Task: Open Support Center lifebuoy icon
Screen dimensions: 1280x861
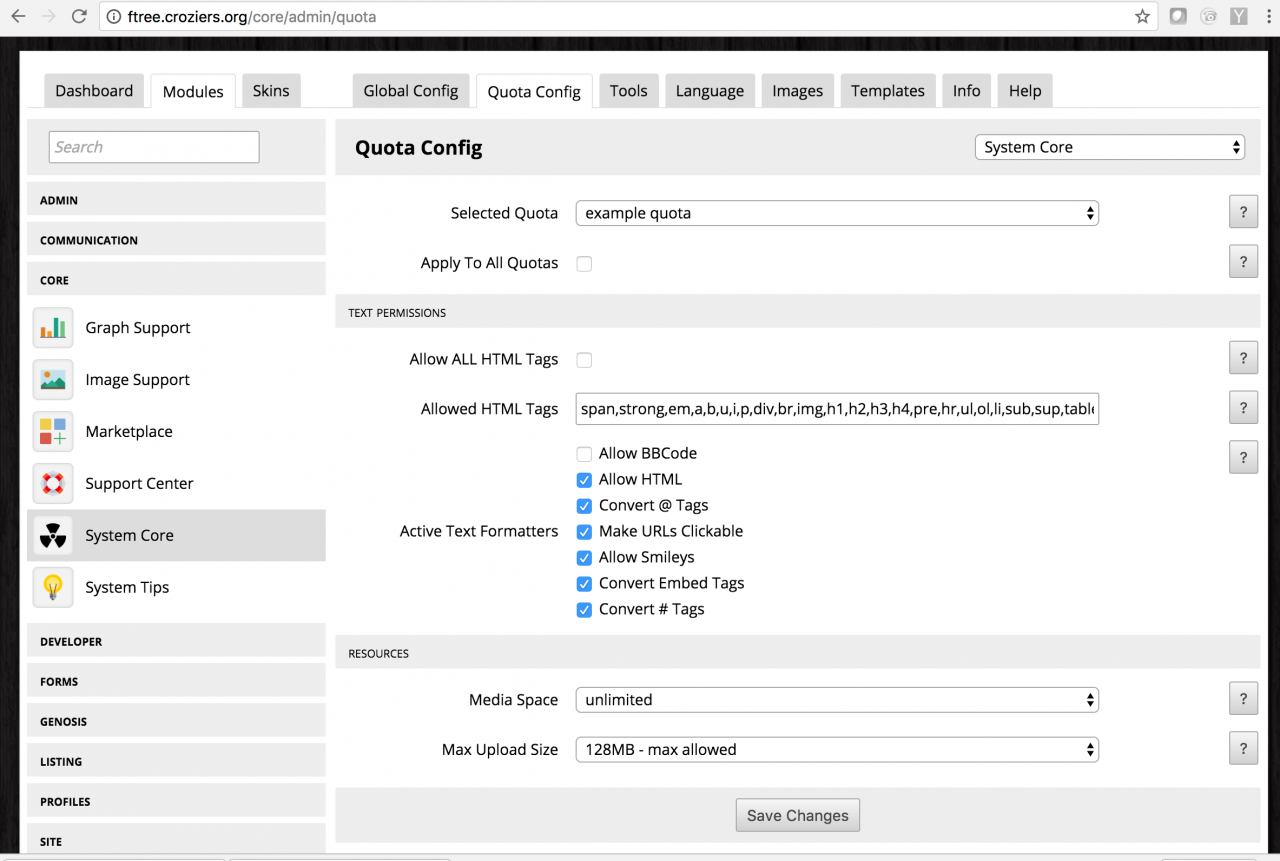Action: 53,484
